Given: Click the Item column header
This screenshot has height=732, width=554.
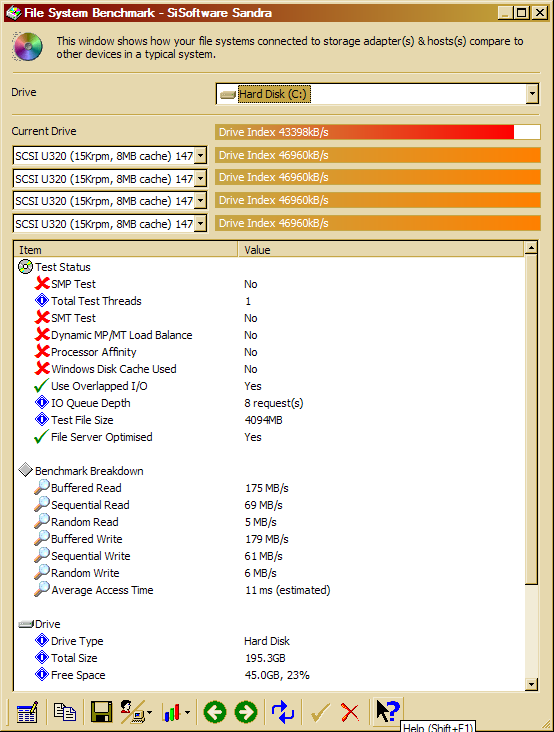Looking at the screenshot, I should (126, 250).
